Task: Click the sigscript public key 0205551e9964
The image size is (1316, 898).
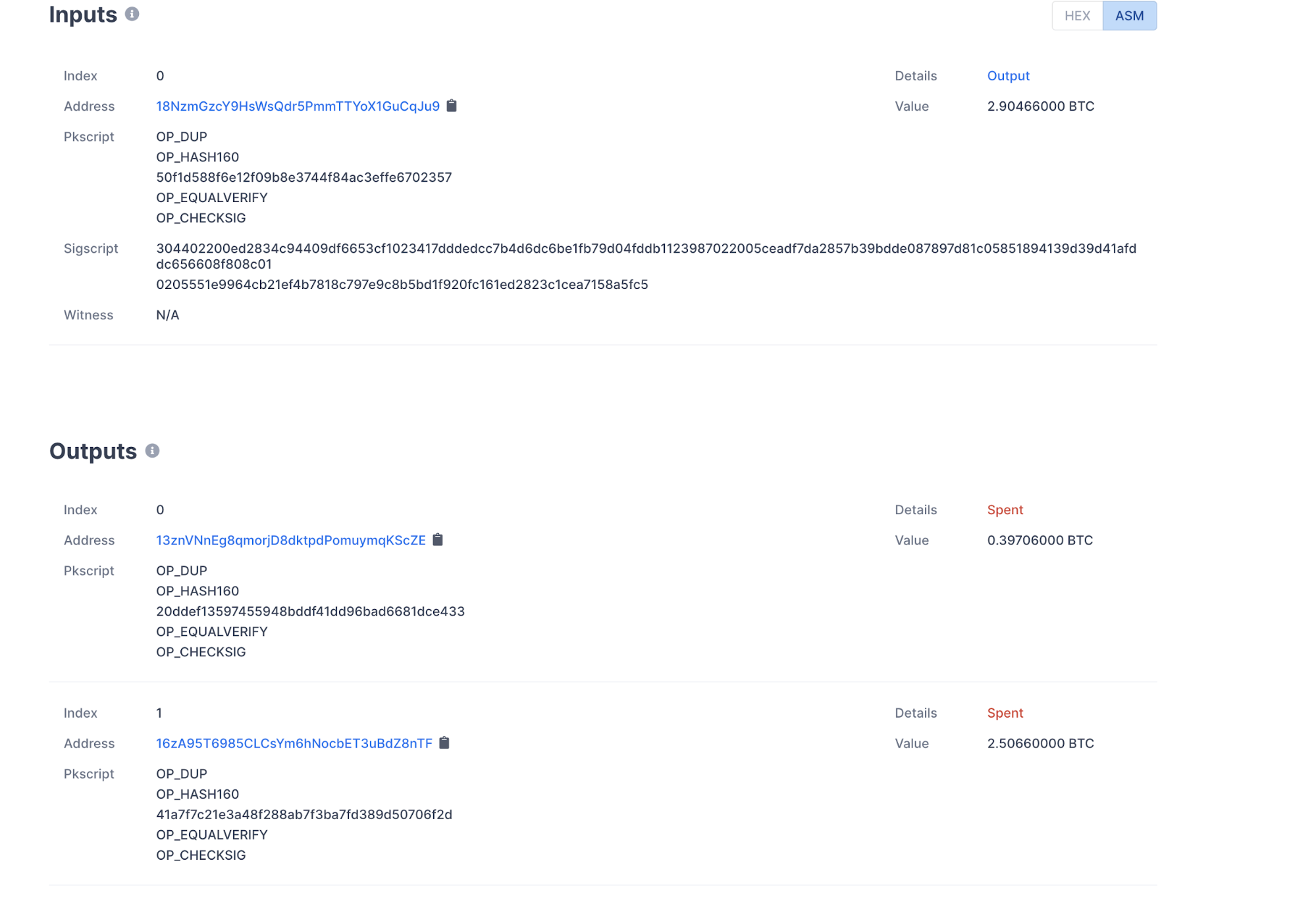Action: [402, 284]
